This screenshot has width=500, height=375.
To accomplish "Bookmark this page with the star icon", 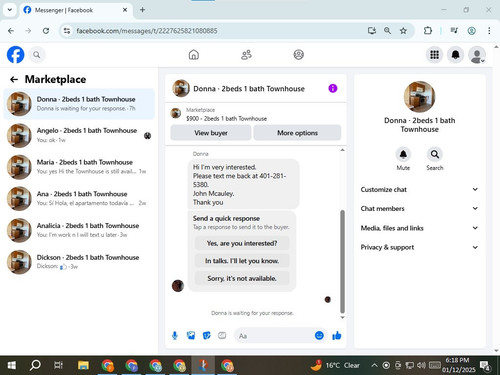I will 403,31.
